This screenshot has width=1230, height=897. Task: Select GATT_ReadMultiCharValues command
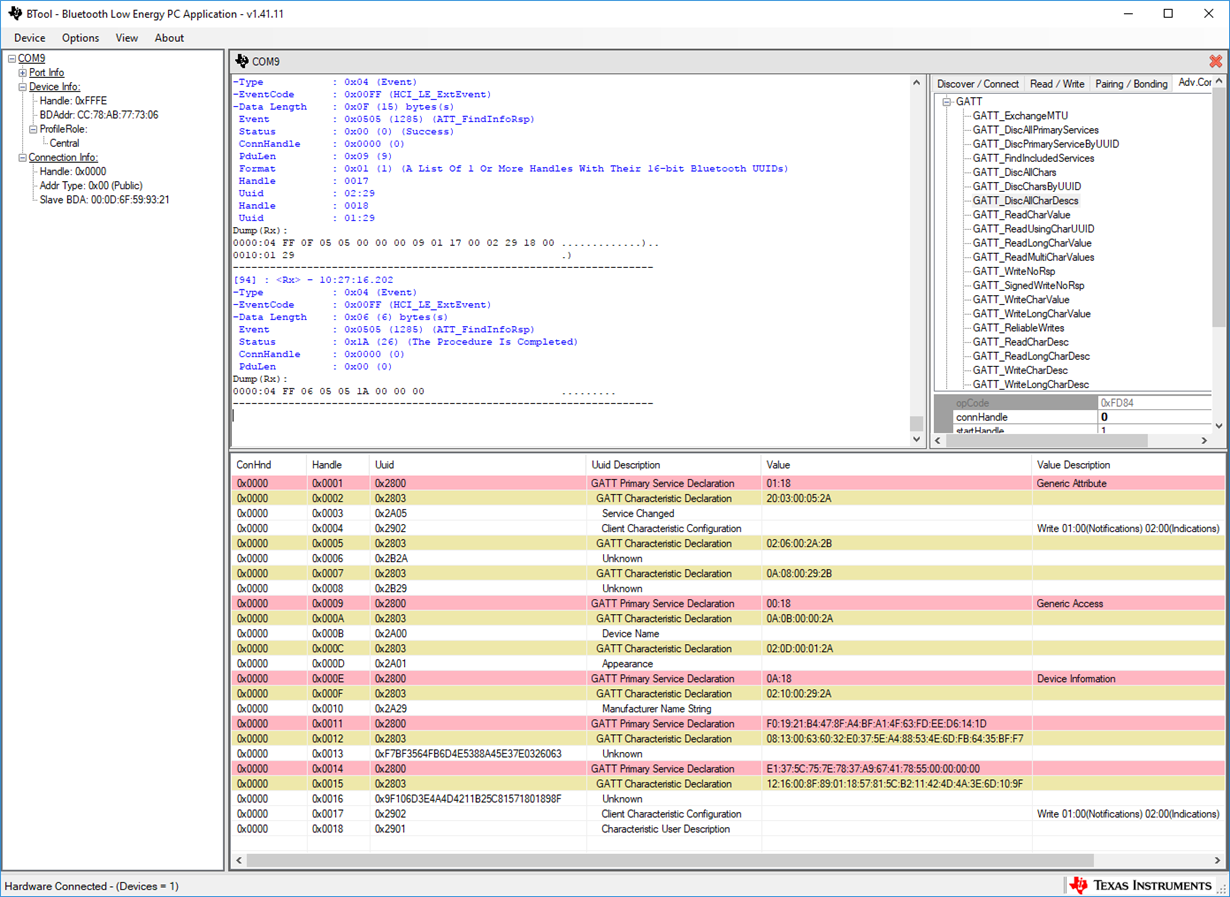click(x=1033, y=257)
